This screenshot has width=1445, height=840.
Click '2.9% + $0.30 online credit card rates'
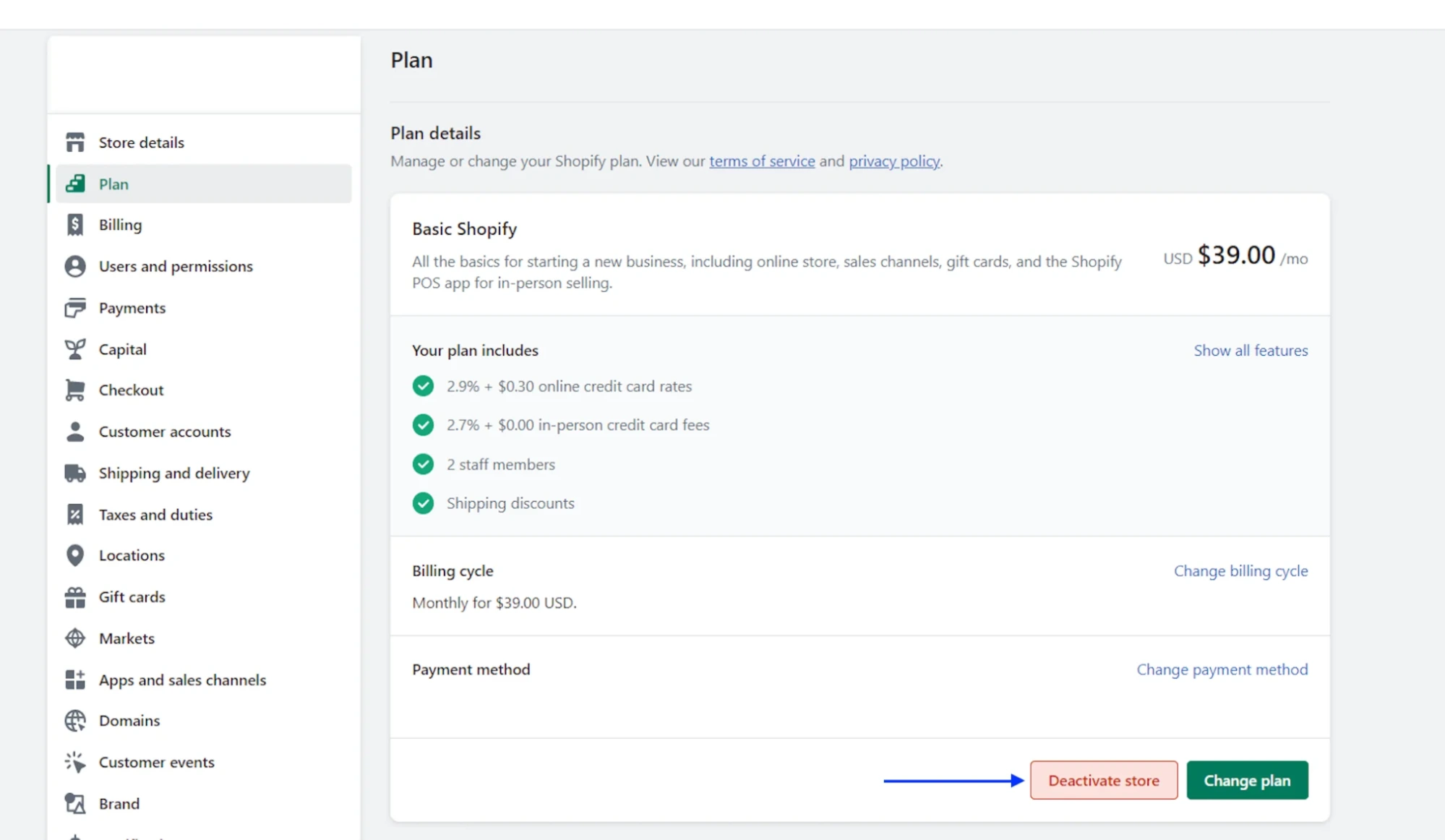(569, 386)
